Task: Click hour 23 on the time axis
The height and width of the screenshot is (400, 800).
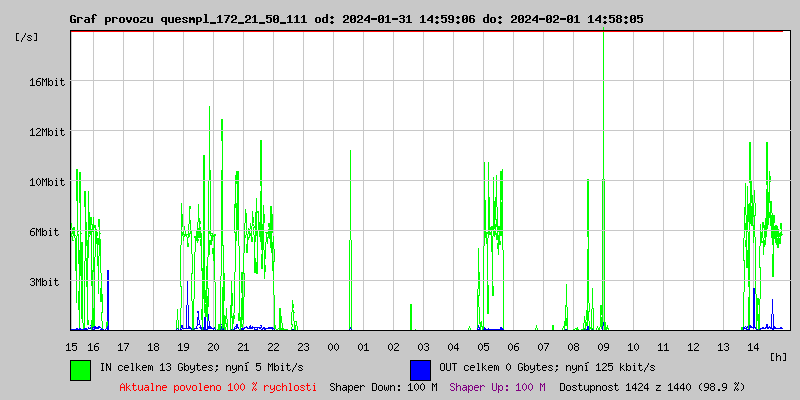Action: (x=303, y=347)
